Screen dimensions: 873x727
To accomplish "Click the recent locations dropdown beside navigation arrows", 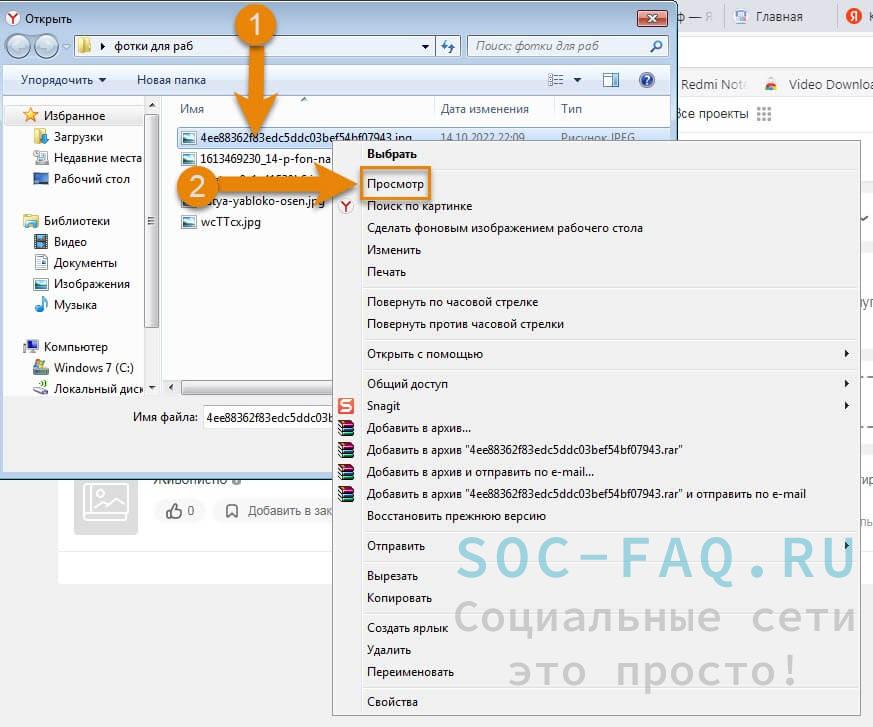I will tap(66, 47).
